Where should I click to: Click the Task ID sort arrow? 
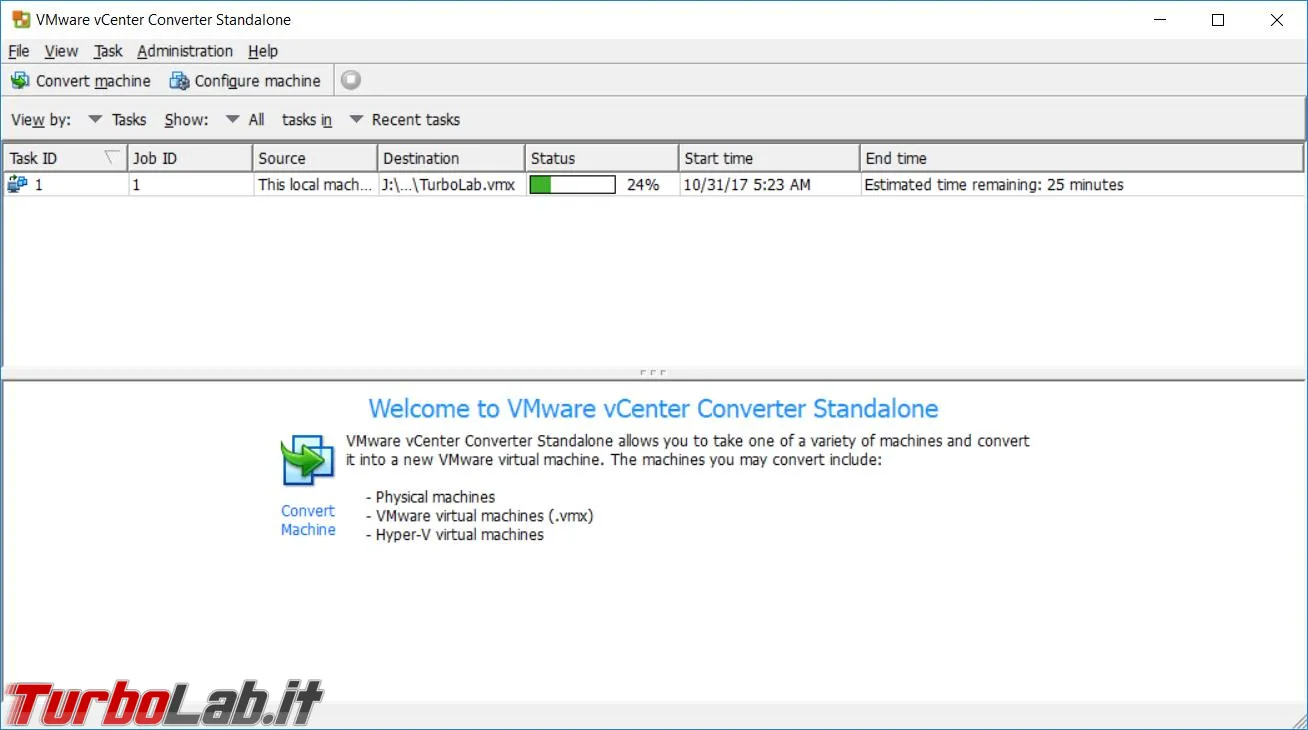click(x=112, y=157)
